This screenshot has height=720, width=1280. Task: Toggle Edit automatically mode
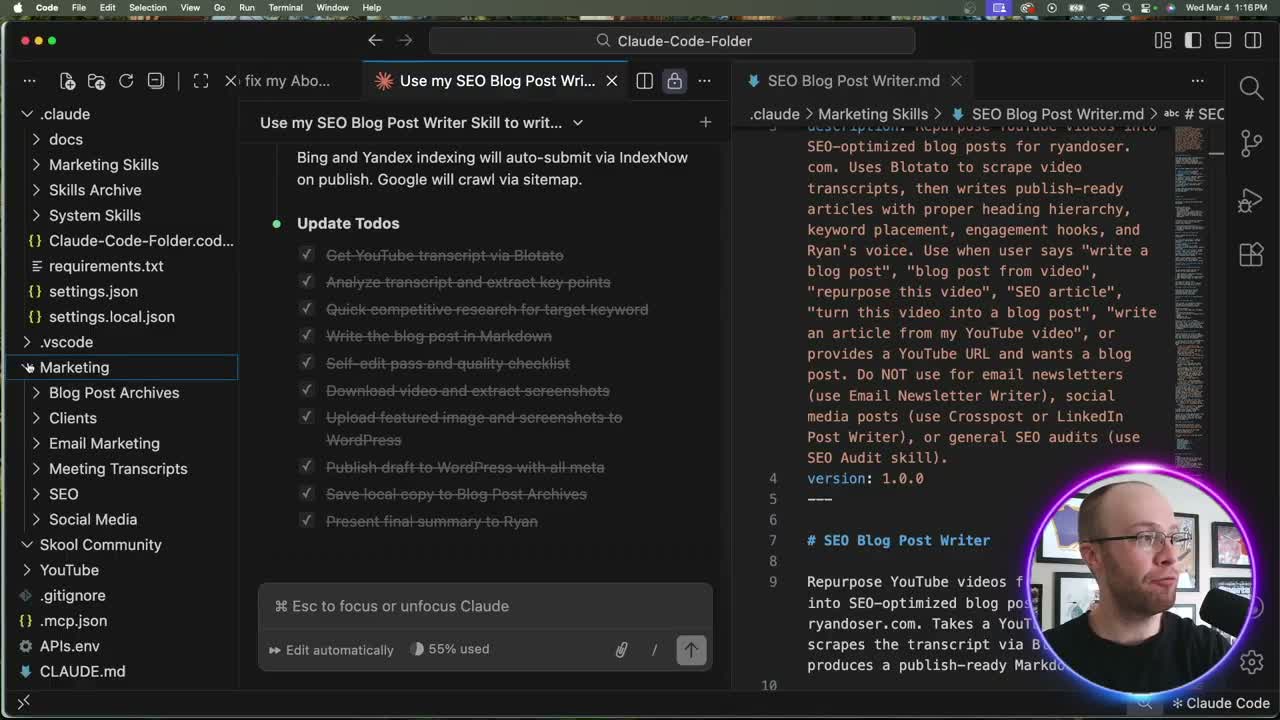pyautogui.click(x=331, y=650)
